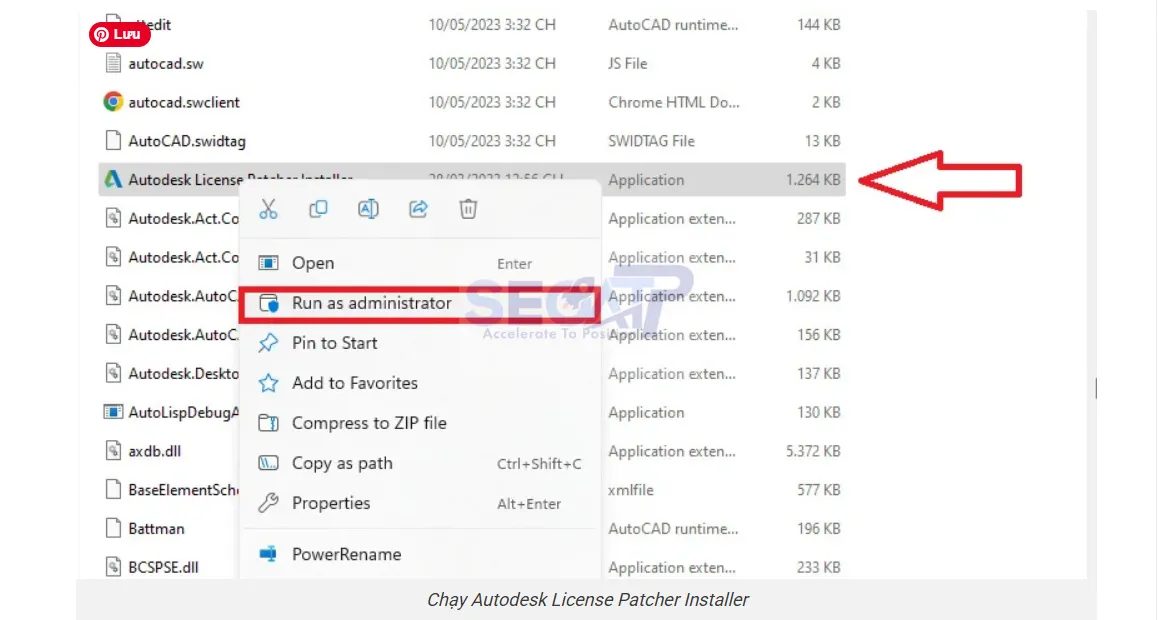The image size is (1158, 620).
Task: Click the Battman file icon
Action: click(x=113, y=528)
